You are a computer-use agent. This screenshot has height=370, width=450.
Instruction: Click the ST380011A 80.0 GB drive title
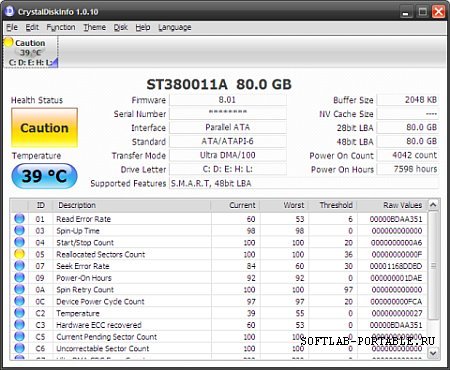[219, 84]
